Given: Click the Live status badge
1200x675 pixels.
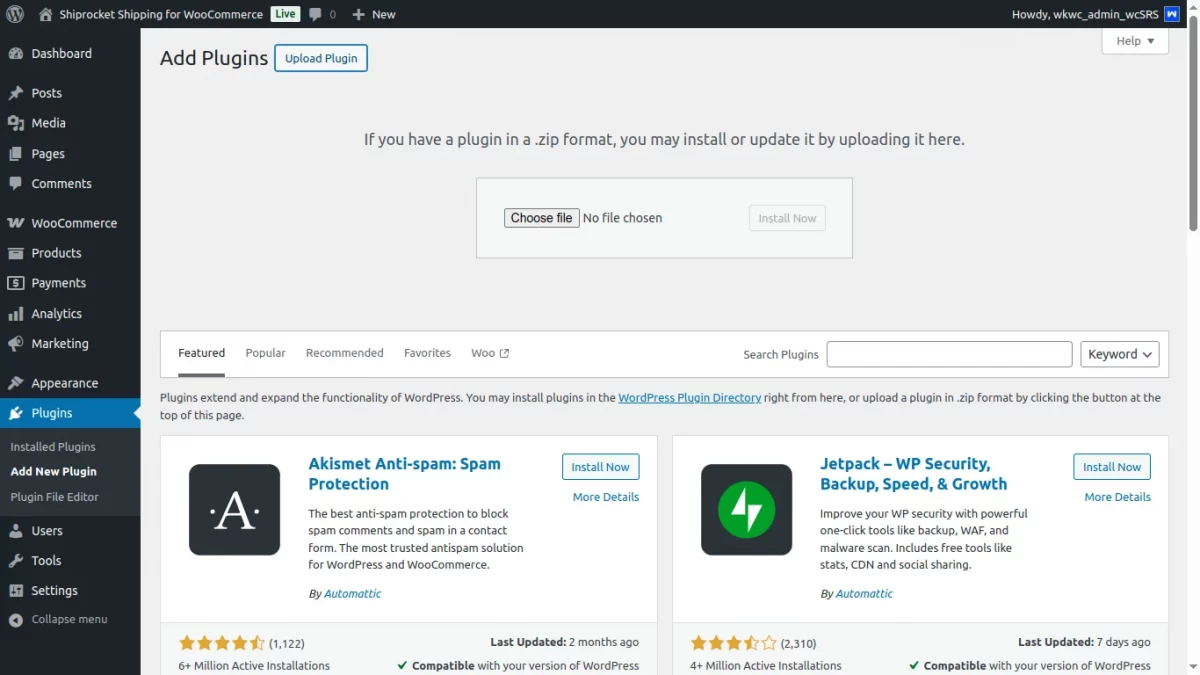Looking at the screenshot, I should (x=286, y=14).
